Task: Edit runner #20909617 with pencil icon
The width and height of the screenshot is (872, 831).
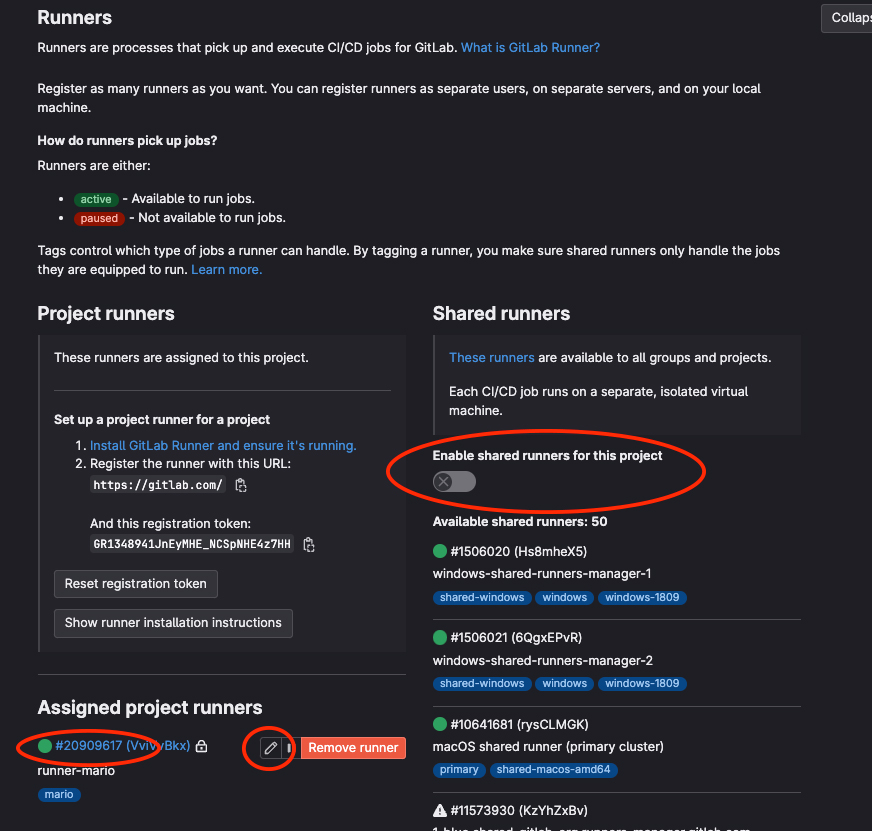Action: 271,748
